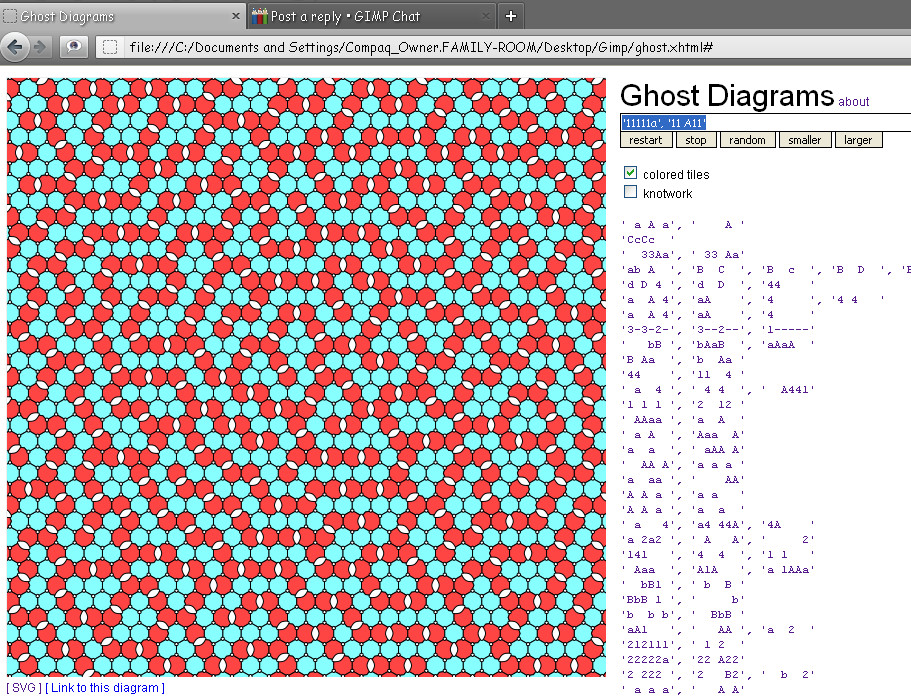This screenshot has height=699, width=911.
Task: Click the stop button
Action: 695,140
